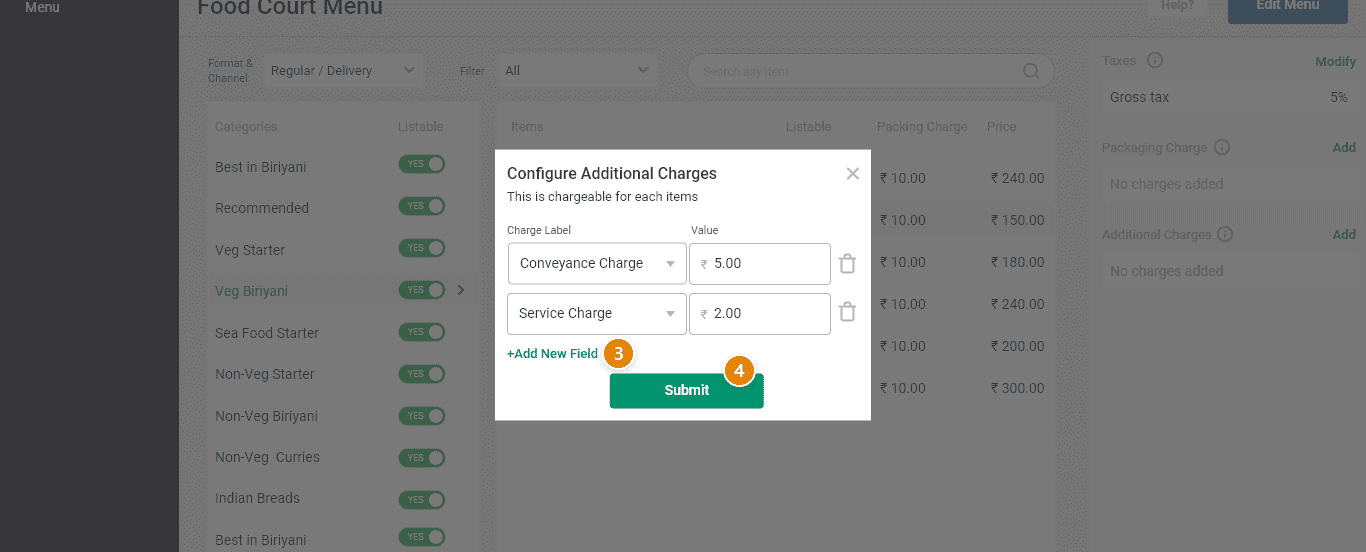This screenshot has height=552, width=1366.
Task: Delete the Conveyance Charge row with trash icon
Action: click(x=847, y=264)
